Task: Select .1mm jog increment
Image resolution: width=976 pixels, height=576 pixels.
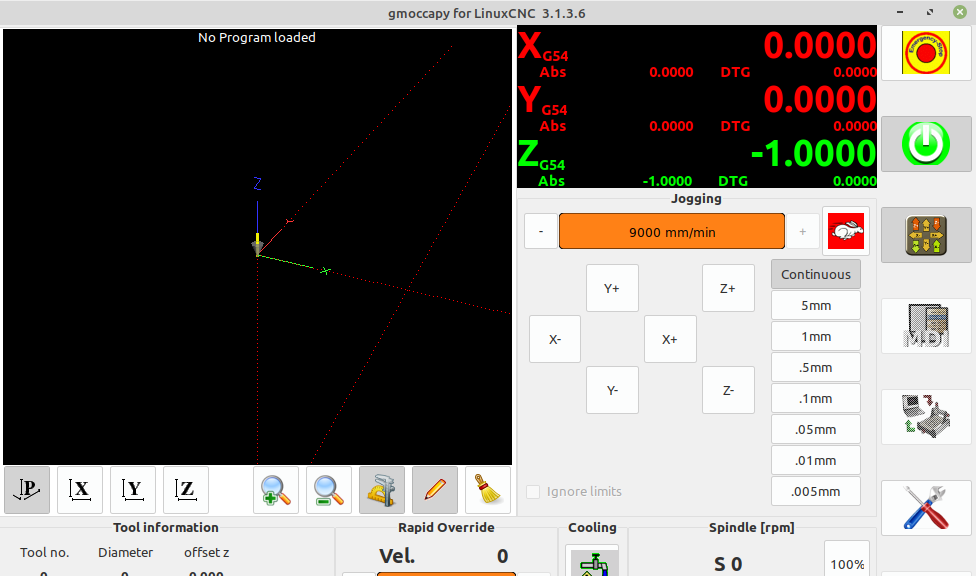Action: 815,399
